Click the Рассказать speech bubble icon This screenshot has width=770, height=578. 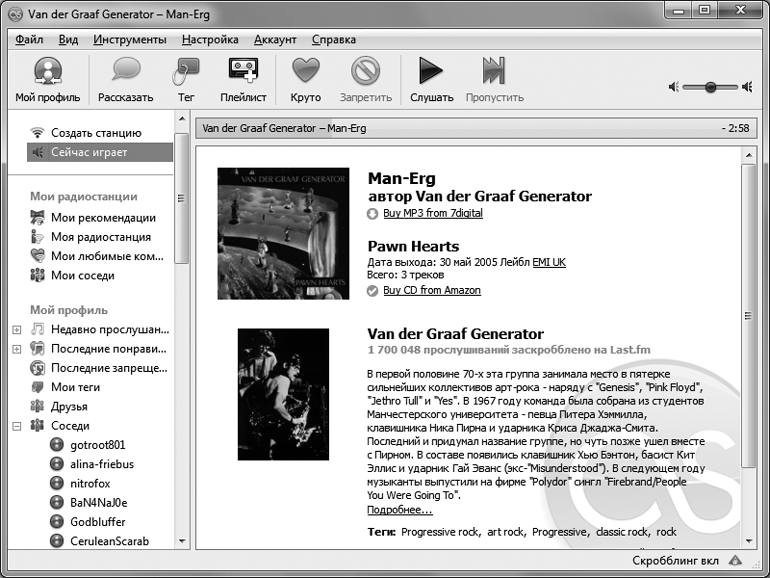(x=125, y=72)
